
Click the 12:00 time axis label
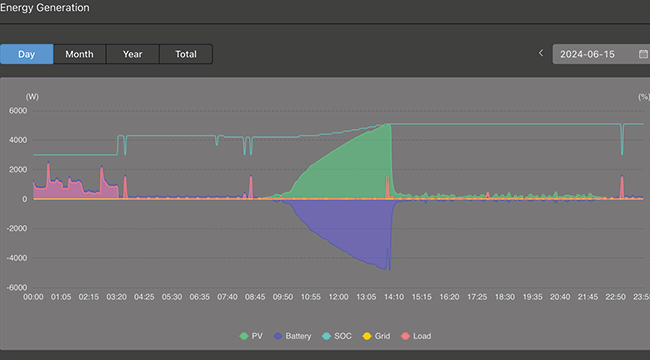[338, 297]
